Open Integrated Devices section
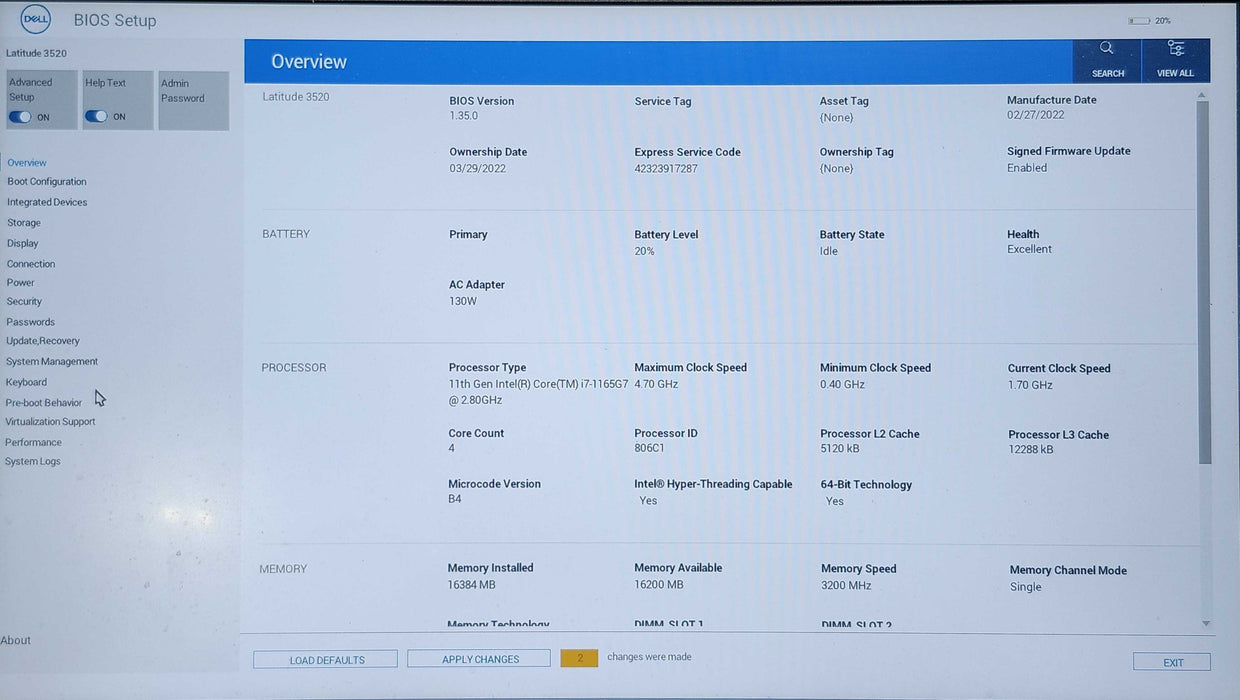This screenshot has height=700, width=1240. point(47,202)
